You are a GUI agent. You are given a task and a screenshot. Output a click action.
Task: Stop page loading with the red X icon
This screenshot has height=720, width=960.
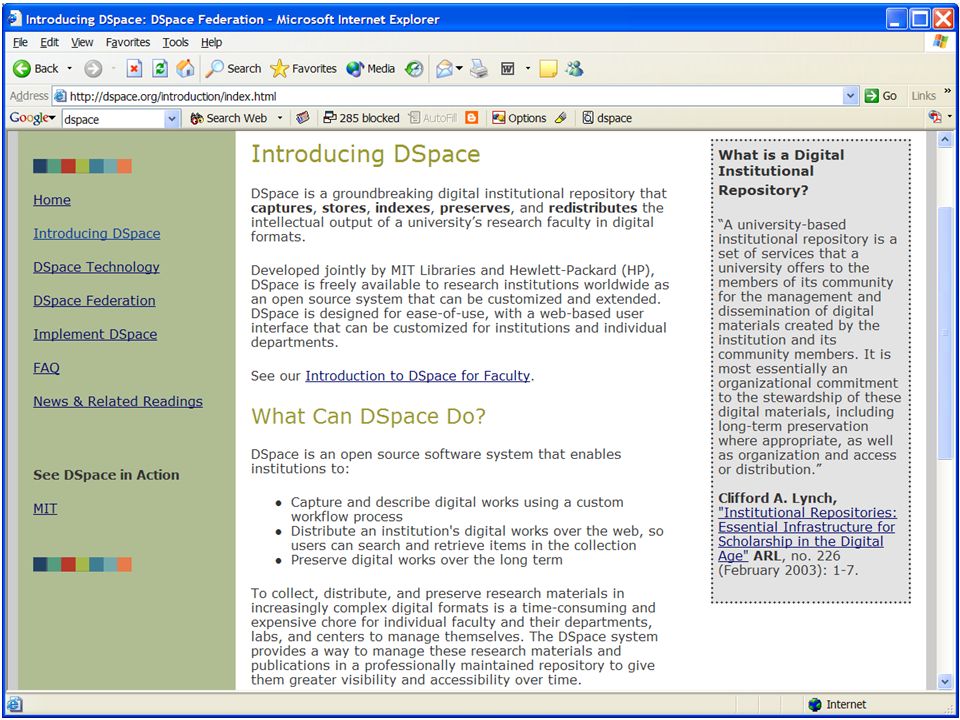(134, 69)
